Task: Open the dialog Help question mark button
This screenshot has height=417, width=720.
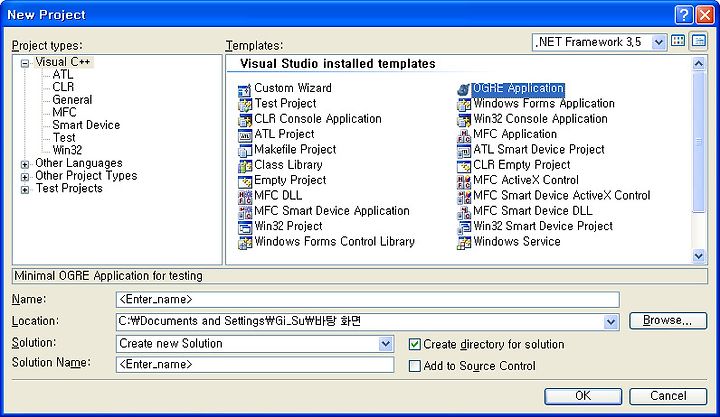Action: pyautogui.click(x=684, y=15)
